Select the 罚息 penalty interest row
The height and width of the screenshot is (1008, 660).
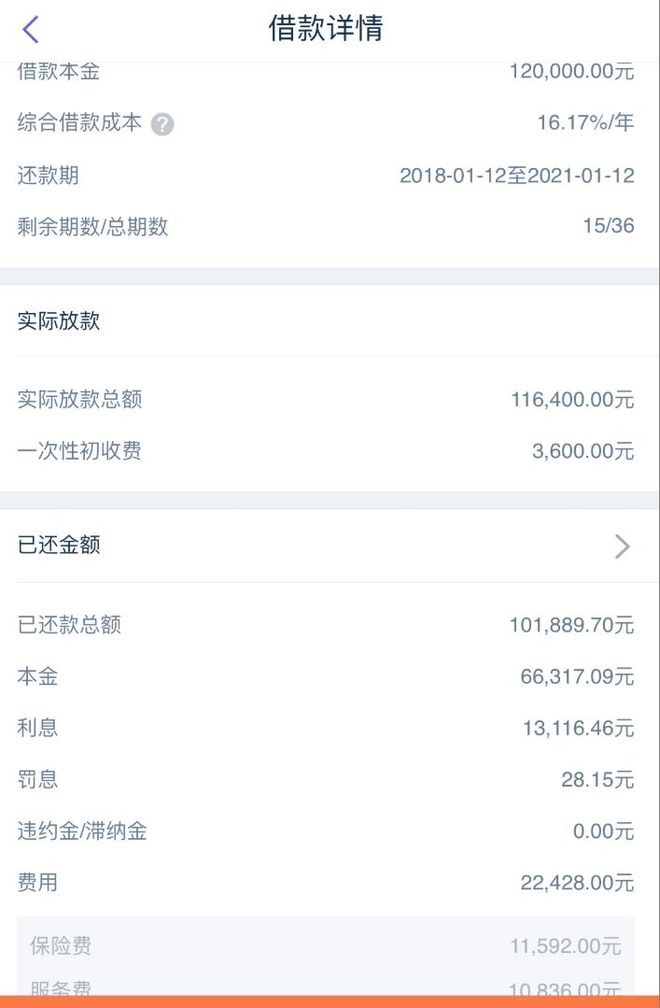tap(330, 779)
